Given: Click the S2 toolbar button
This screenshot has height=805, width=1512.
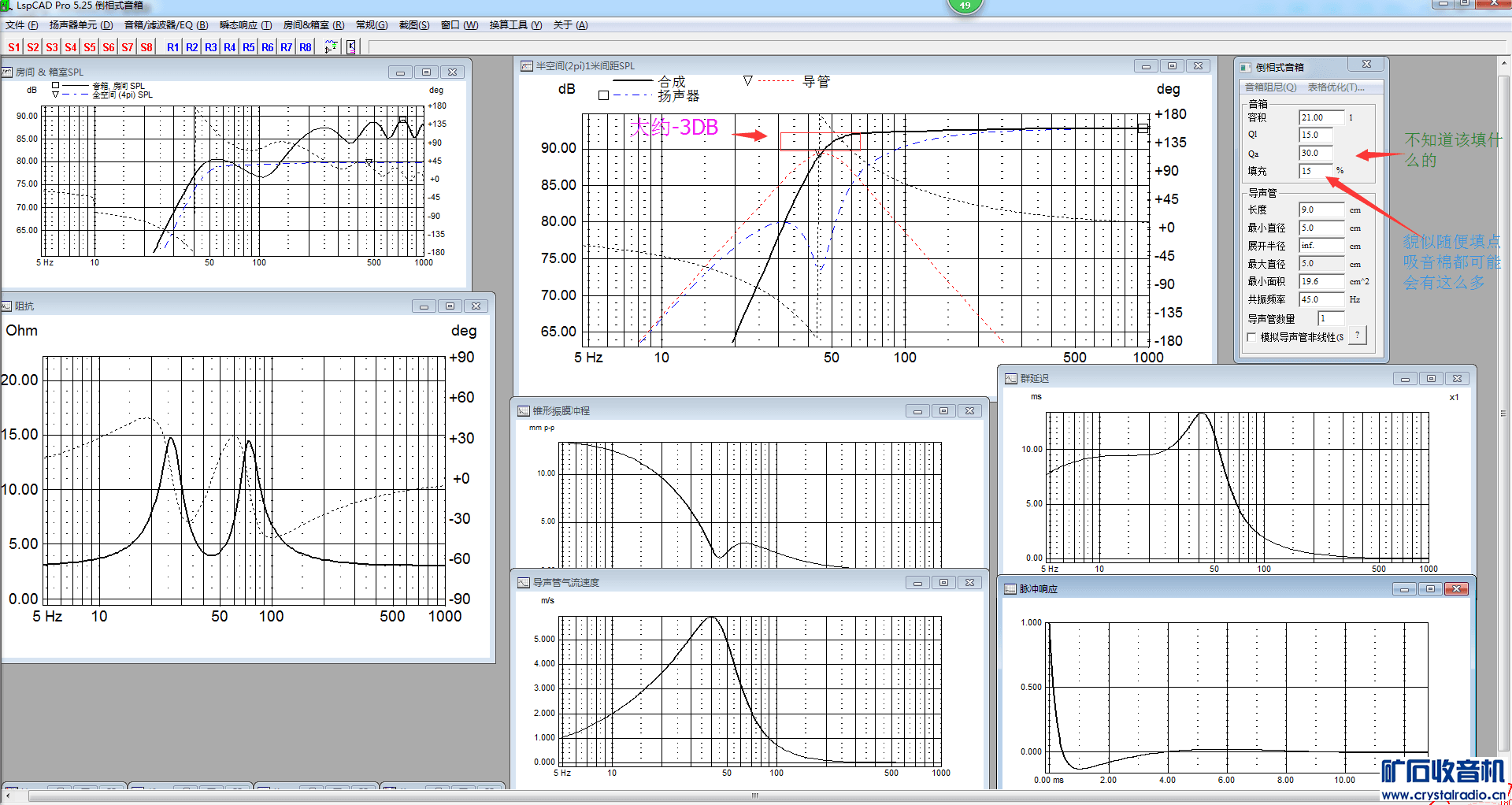Looking at the screenshot, I should (33, 47).
